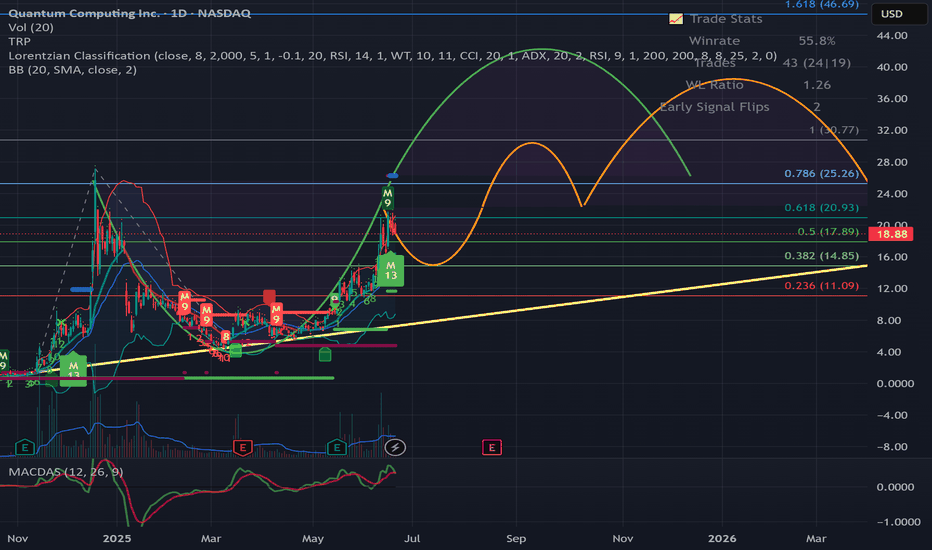Click the 2025 label on time axis

tap(116, 539)
